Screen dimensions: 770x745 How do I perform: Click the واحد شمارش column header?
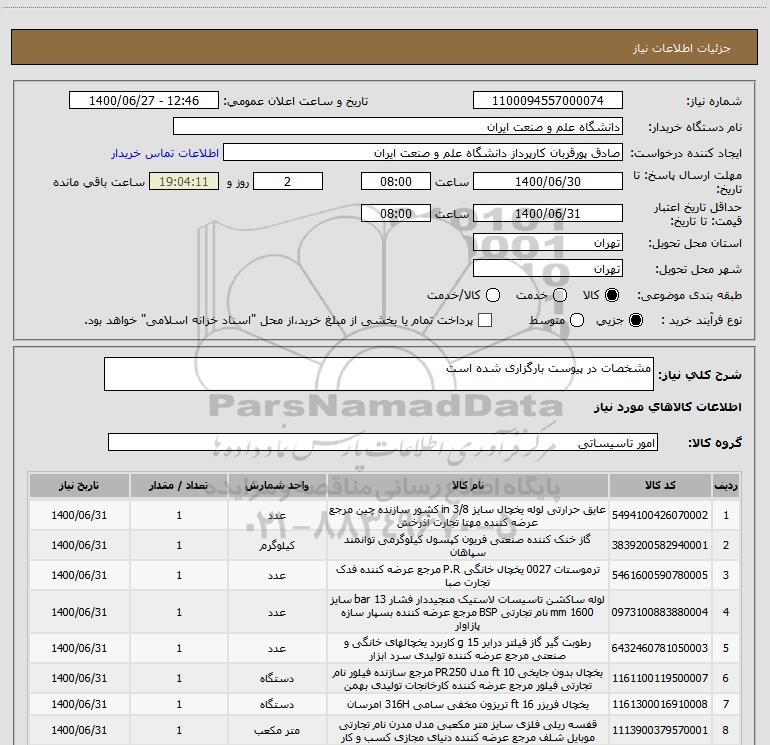click(x=277, y=486)
